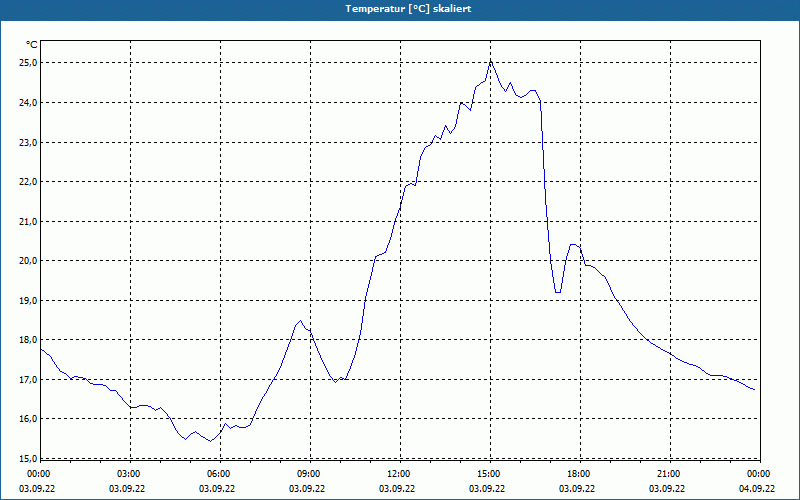This screenshot has width=800, height=500.
Task: Click the 12:00 time axis label
Action: tap(398, 474)
